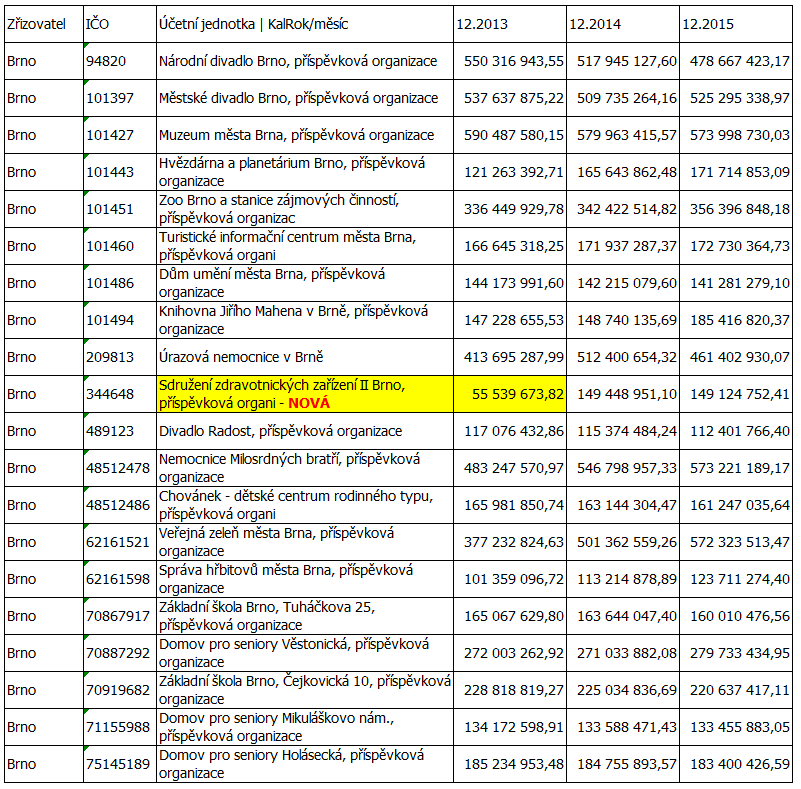Click value 149 448 951,10

click(x=623, y=394)
